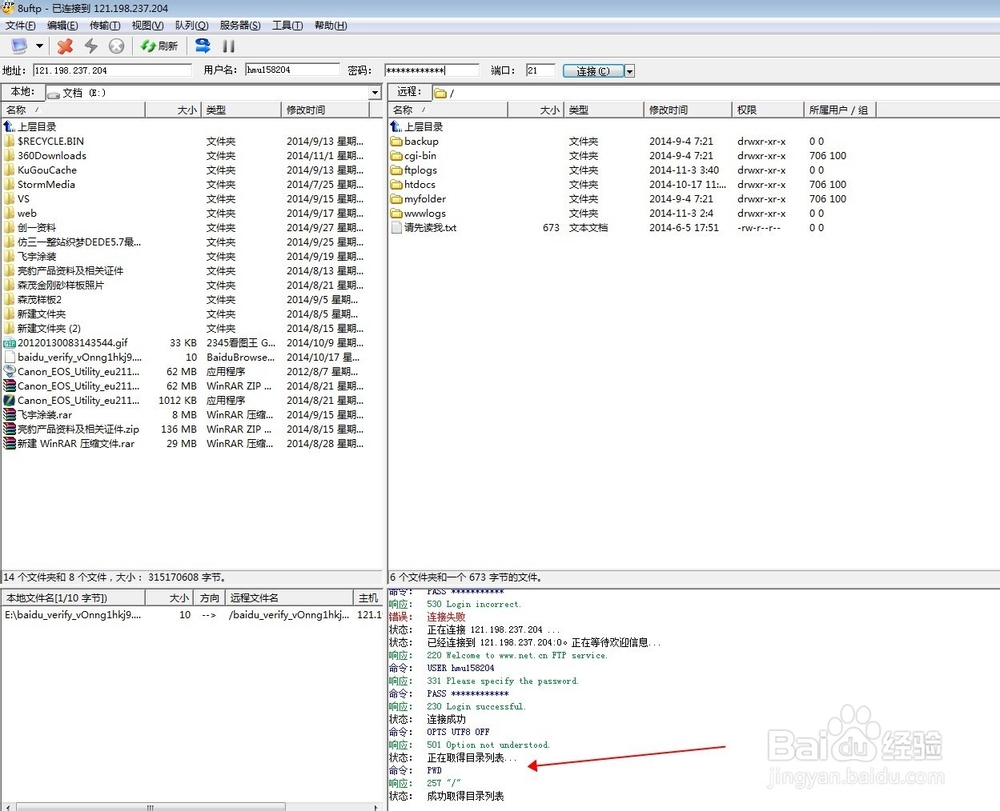Select the $RECYCLE.BIN folder icon

(x=9, y=141)
